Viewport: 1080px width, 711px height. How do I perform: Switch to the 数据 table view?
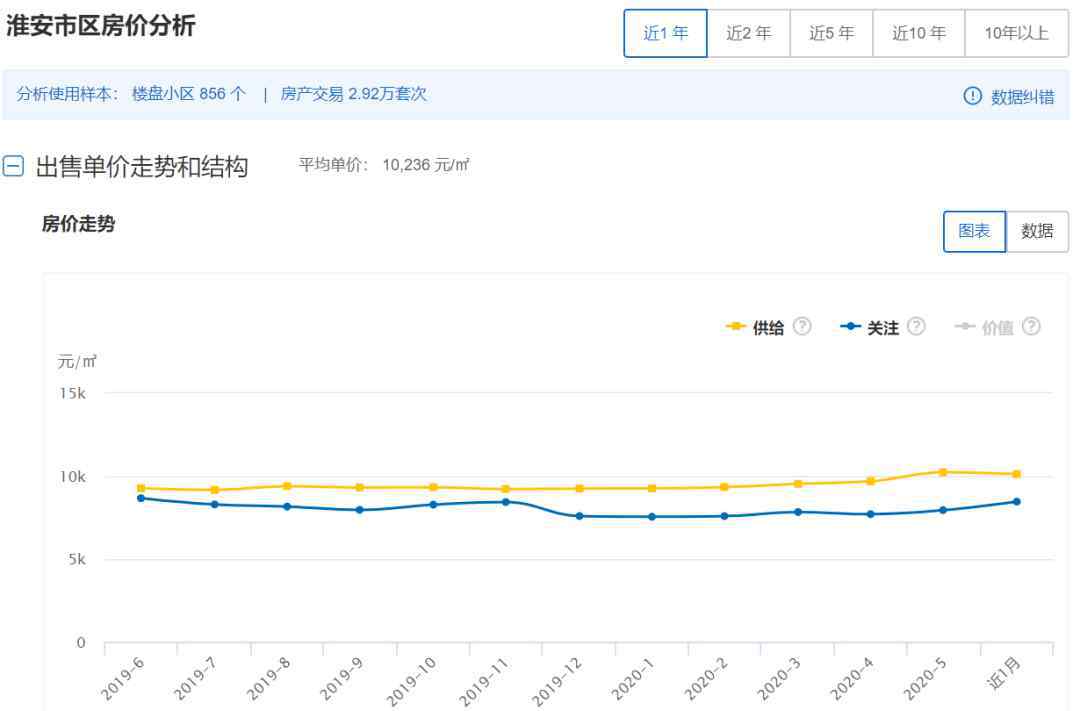[x=1037, y=231]
